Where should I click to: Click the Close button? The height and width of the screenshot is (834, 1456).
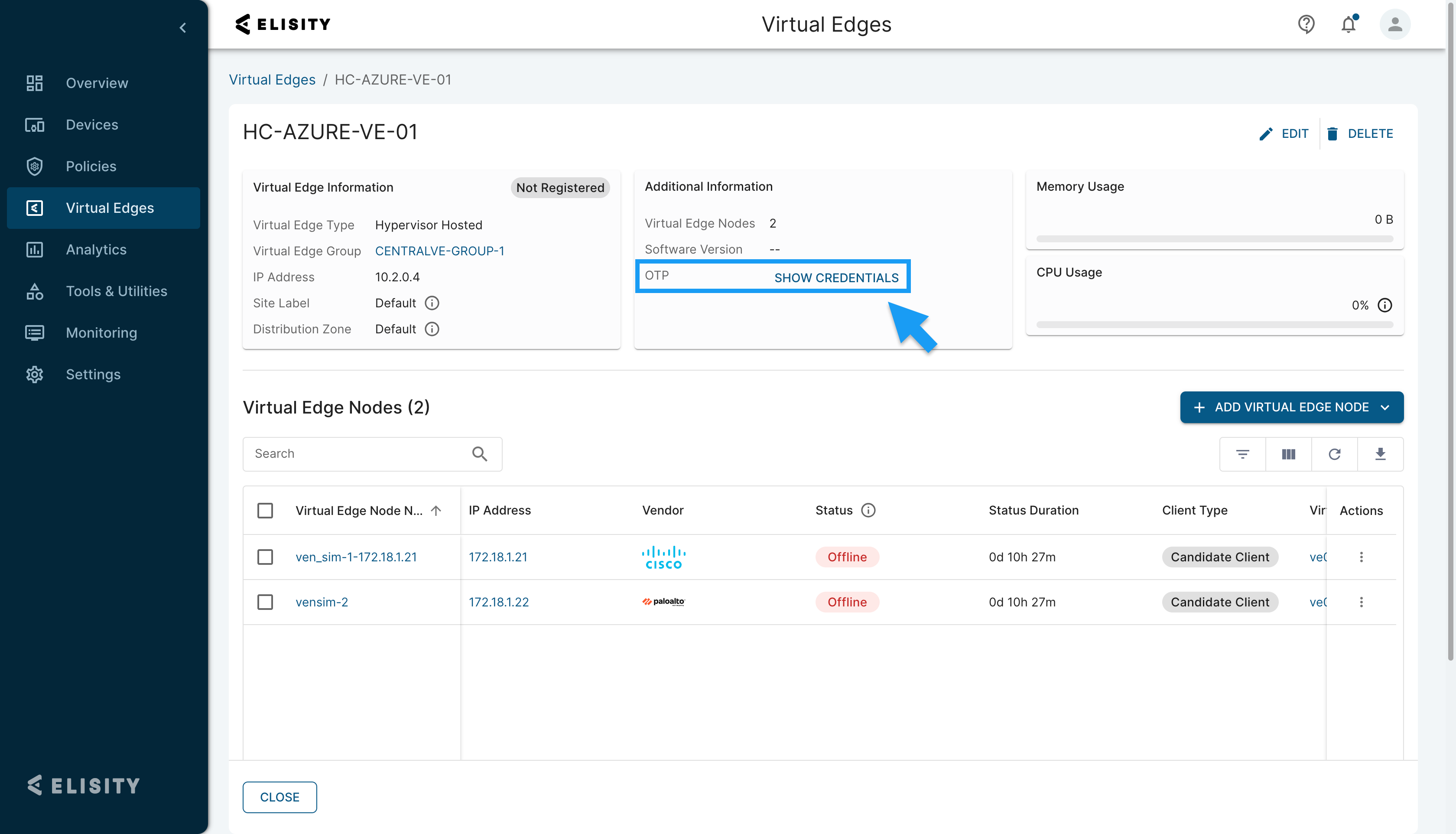(x=279, y=797)
